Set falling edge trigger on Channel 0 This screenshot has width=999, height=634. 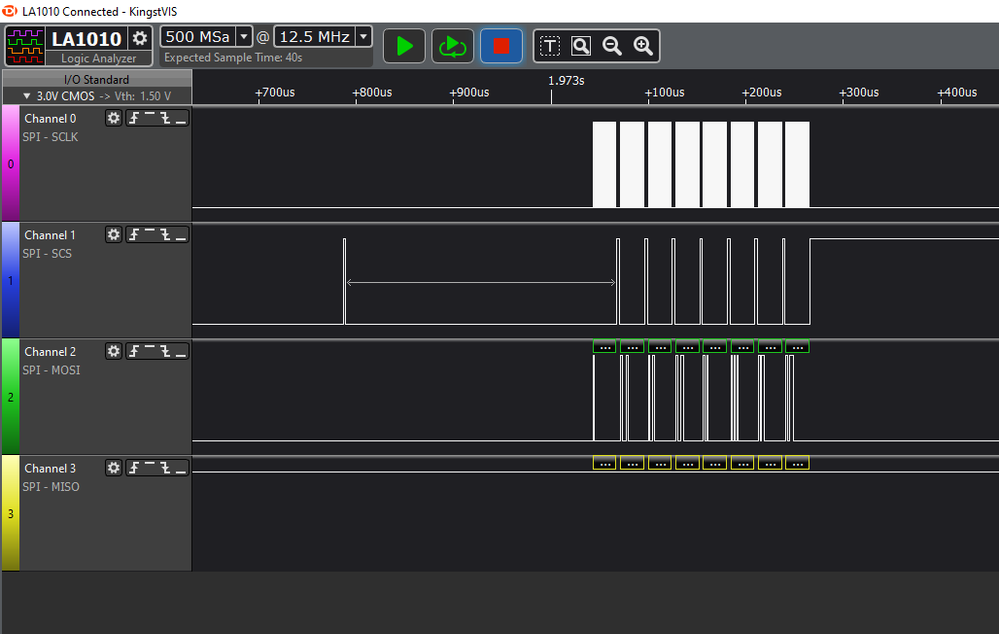click(166, 118)
